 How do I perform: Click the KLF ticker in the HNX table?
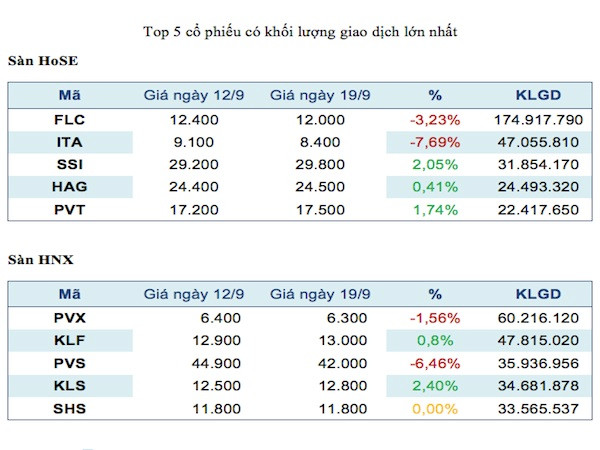[62, 340]
